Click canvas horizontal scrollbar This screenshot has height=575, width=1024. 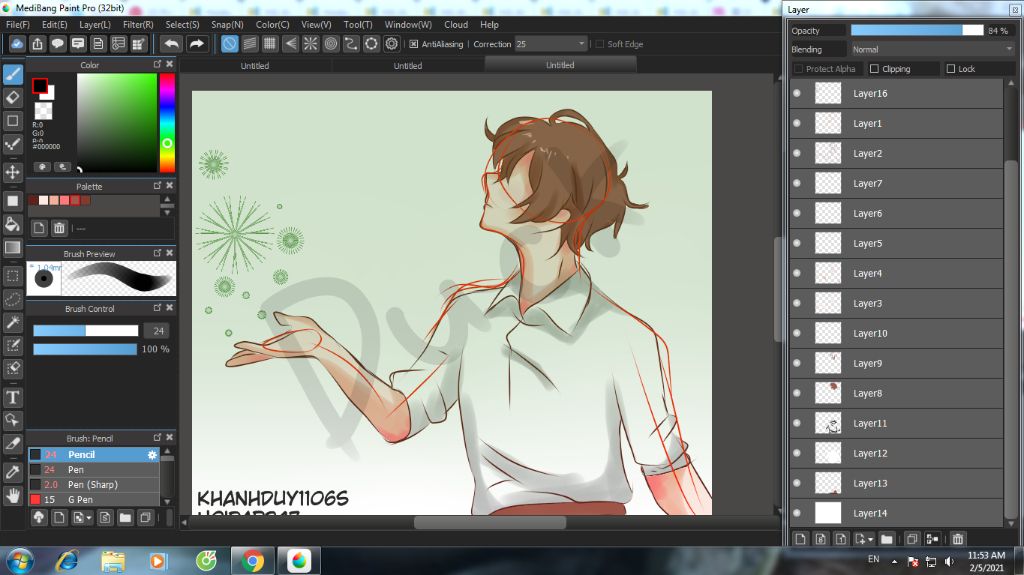(490, 522)
